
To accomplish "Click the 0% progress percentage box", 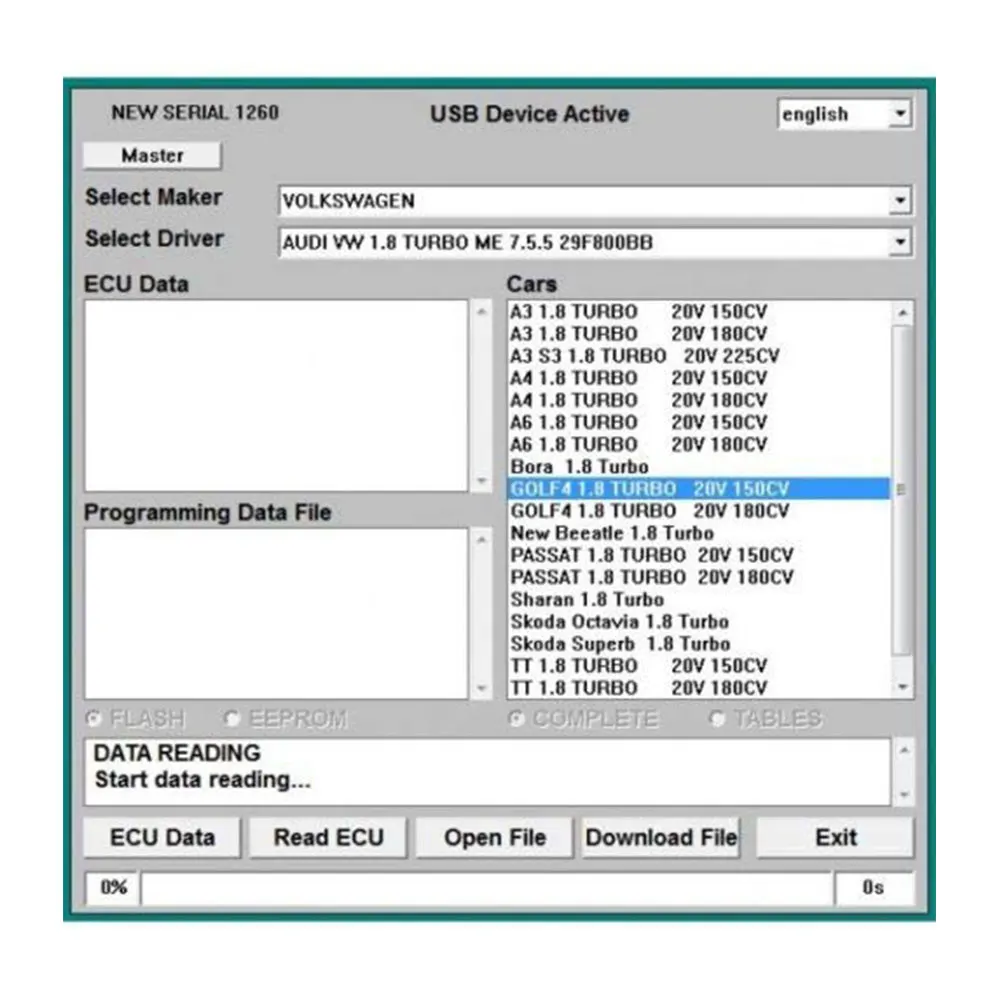I will pos(113,888).
